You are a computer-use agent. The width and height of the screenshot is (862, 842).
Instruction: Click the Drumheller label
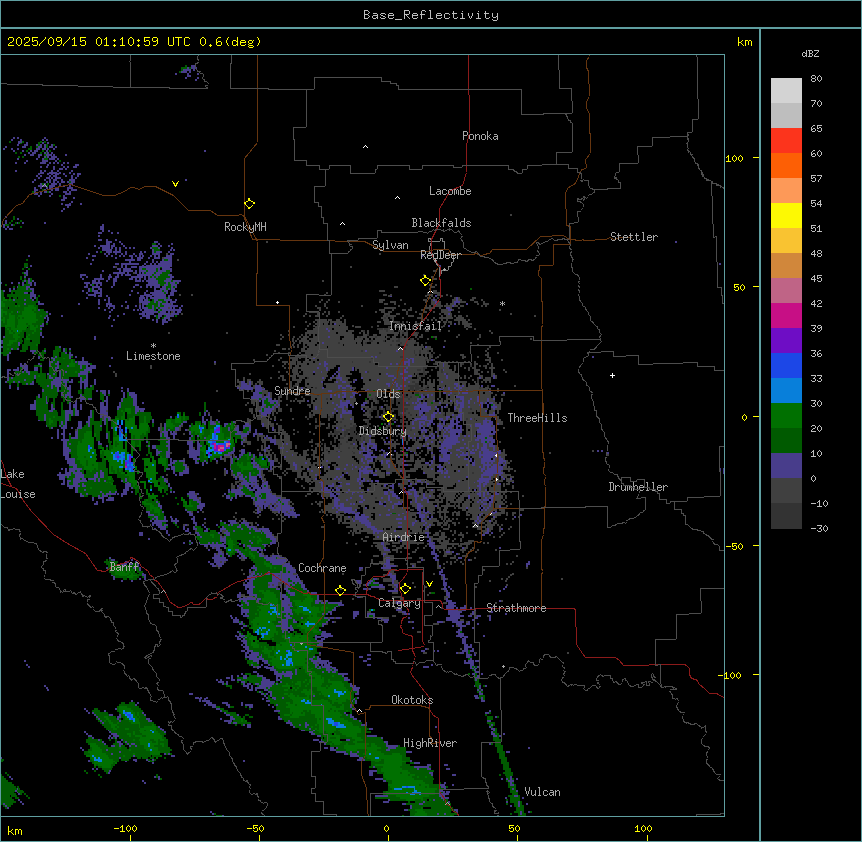pyautogui.click(x=638, y=487)
